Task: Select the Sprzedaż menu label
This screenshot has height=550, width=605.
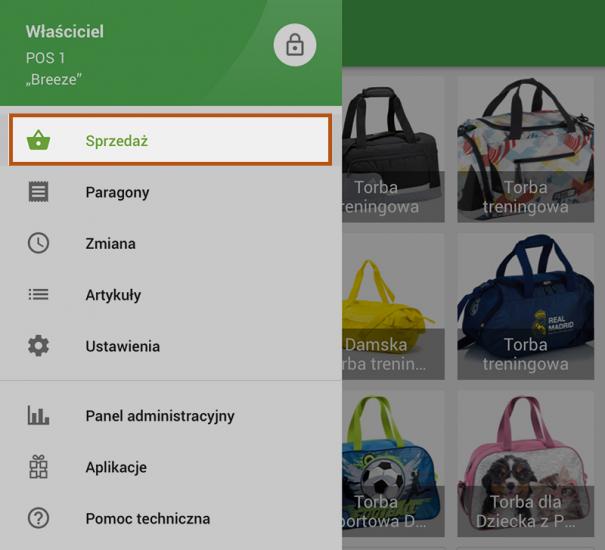Action: coord(117,141)
